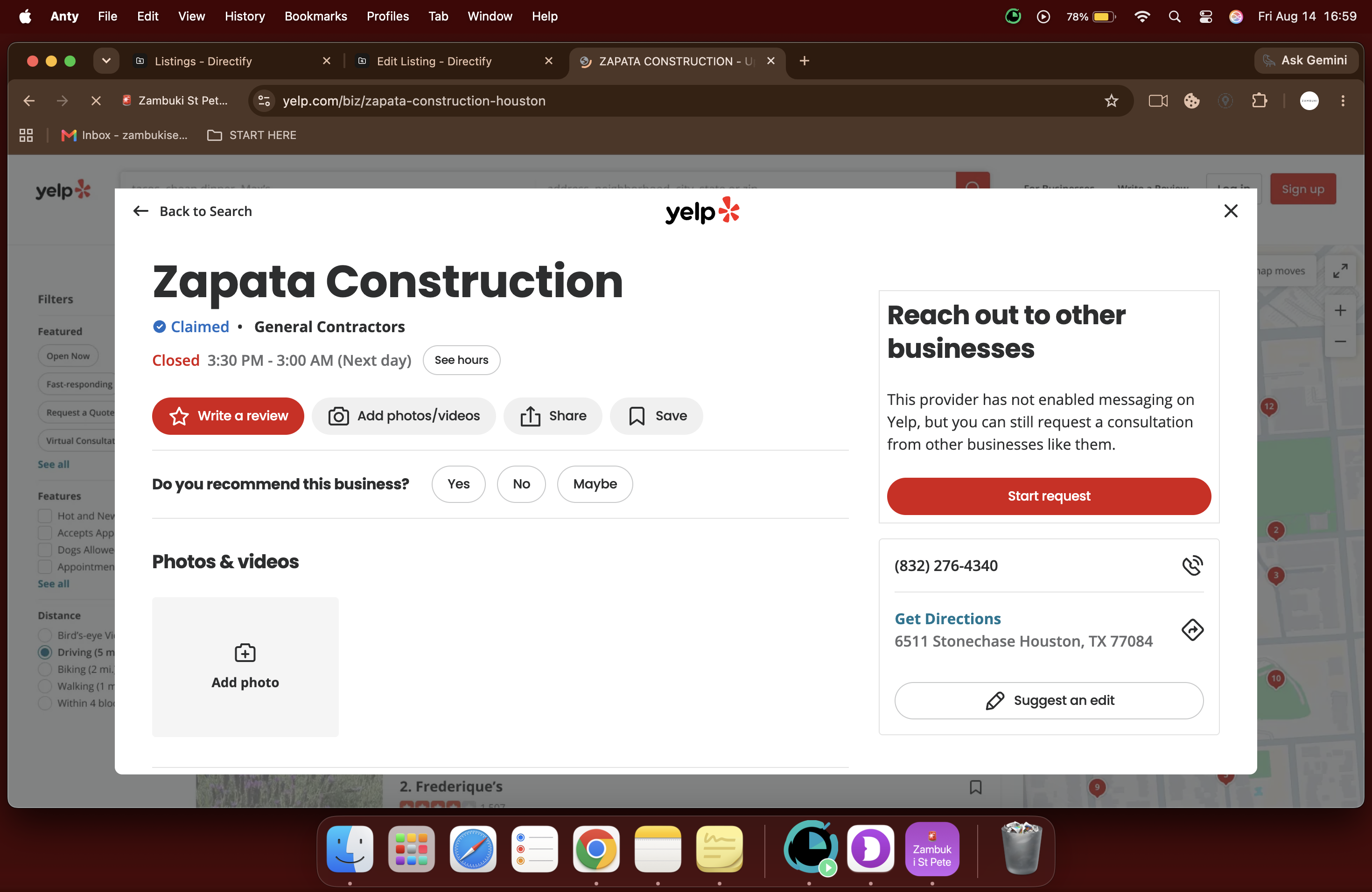Toggle the Hot and New checkbox
This screenshot has width=1372, height=892.
click(45, 516)
